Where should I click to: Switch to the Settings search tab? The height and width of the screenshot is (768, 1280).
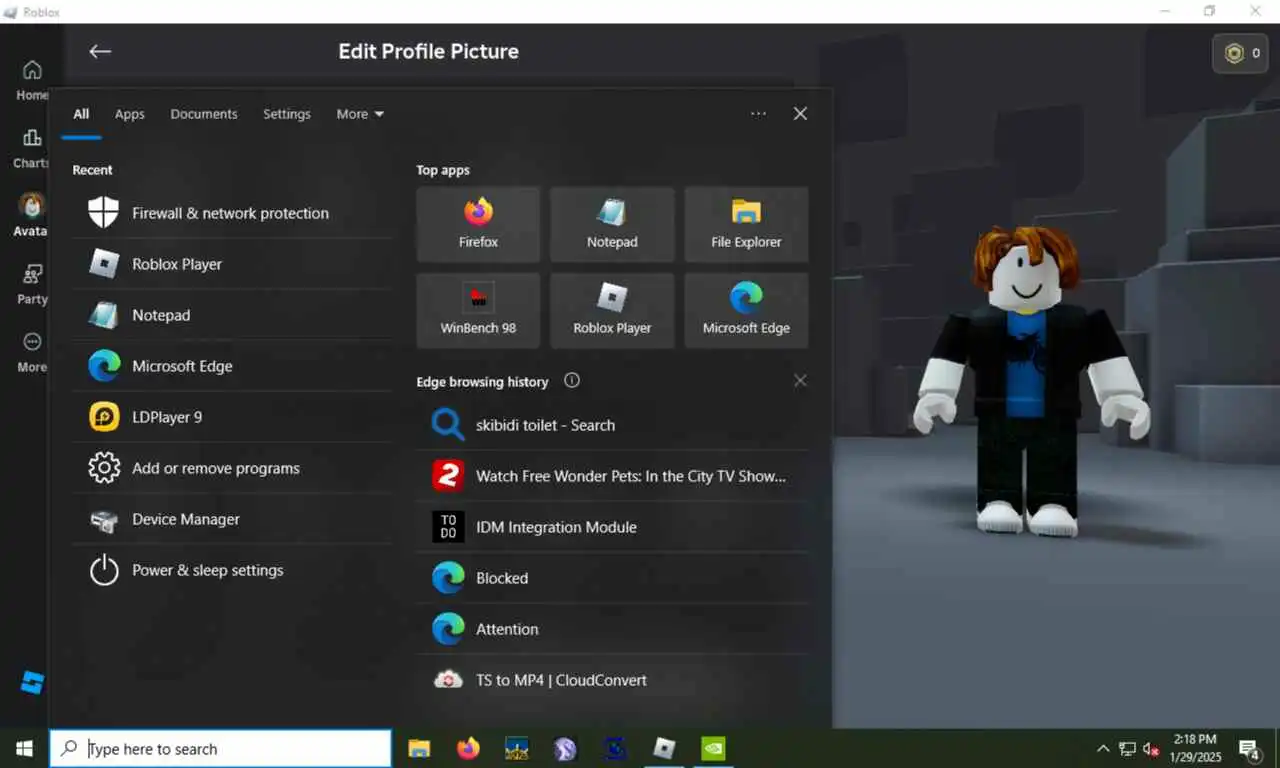(x=287, y=114)
